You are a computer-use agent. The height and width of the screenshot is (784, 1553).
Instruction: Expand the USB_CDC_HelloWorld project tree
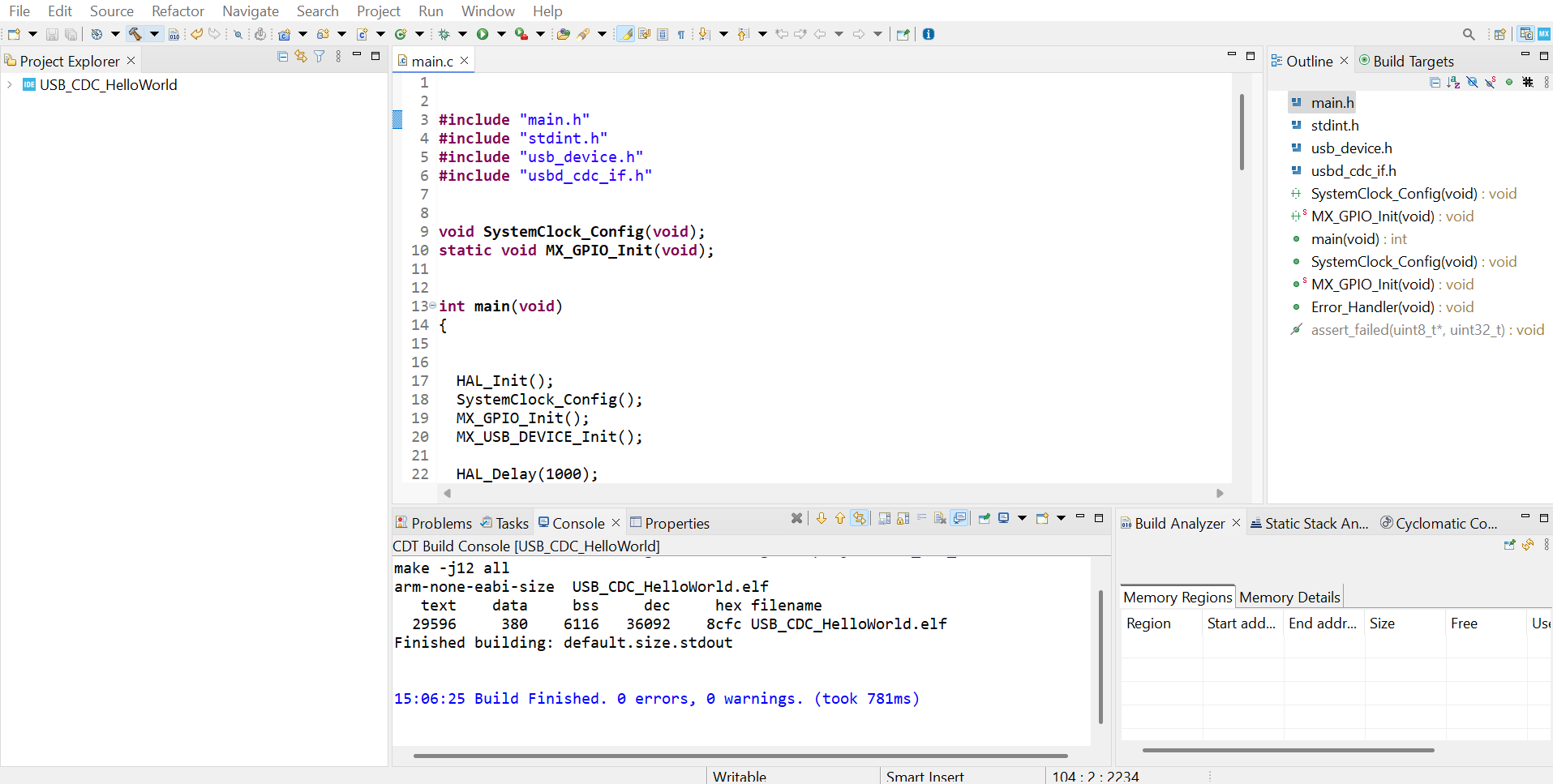pos(8,84)
